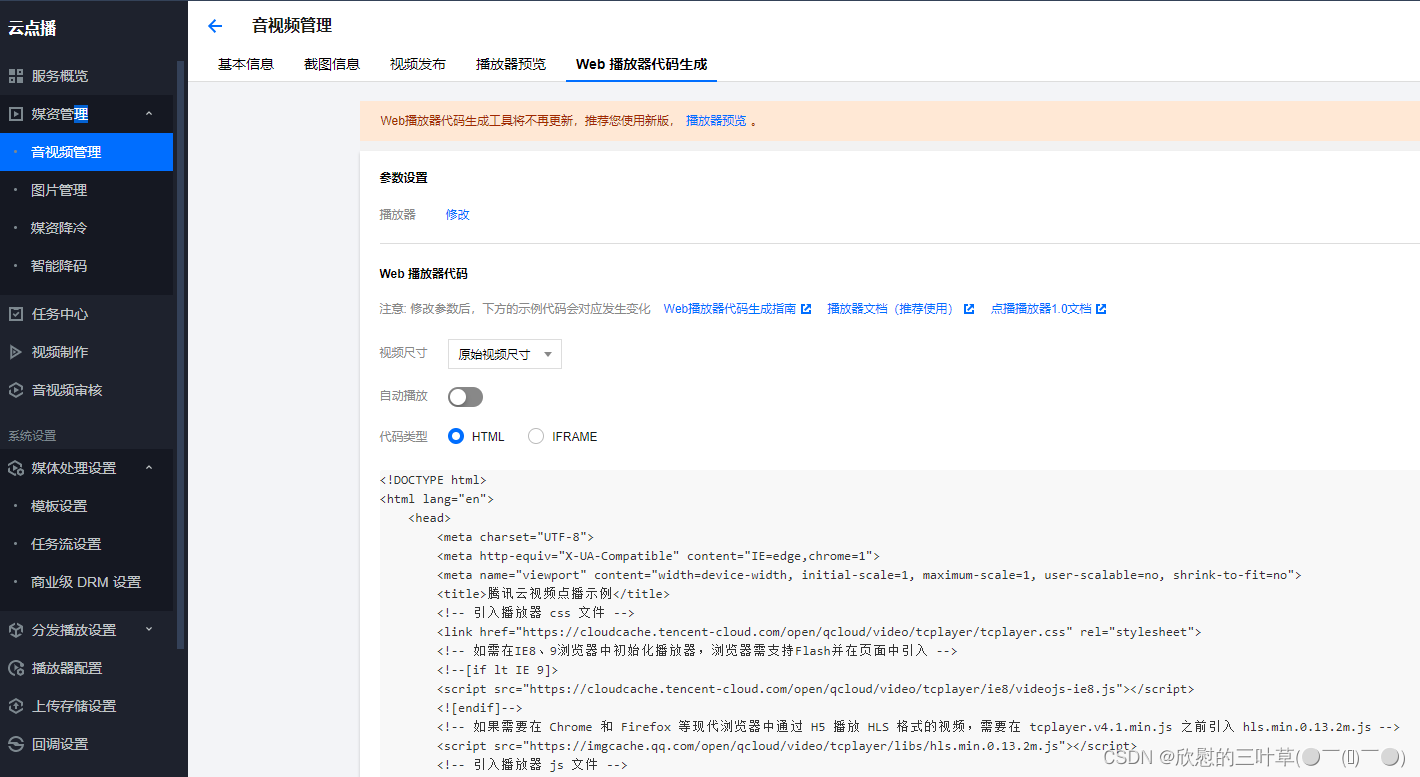Go back with the blue arrow icon
The image size is (1420, 777).
coord(214,26)
